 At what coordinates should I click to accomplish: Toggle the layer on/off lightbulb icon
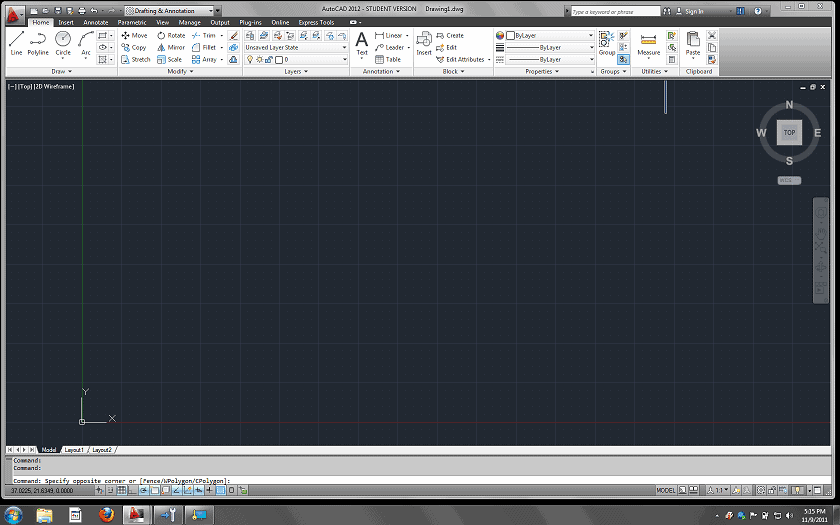click(x=250, y=59)
